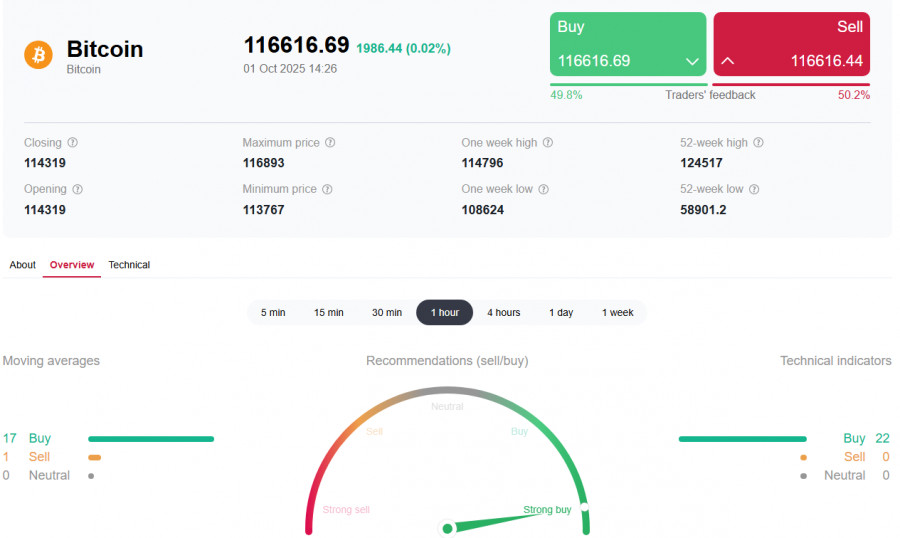Click the red Sell 116616.44 button
Image resolution: width=900 pixels, height=538 pixels.
point(792,44)
